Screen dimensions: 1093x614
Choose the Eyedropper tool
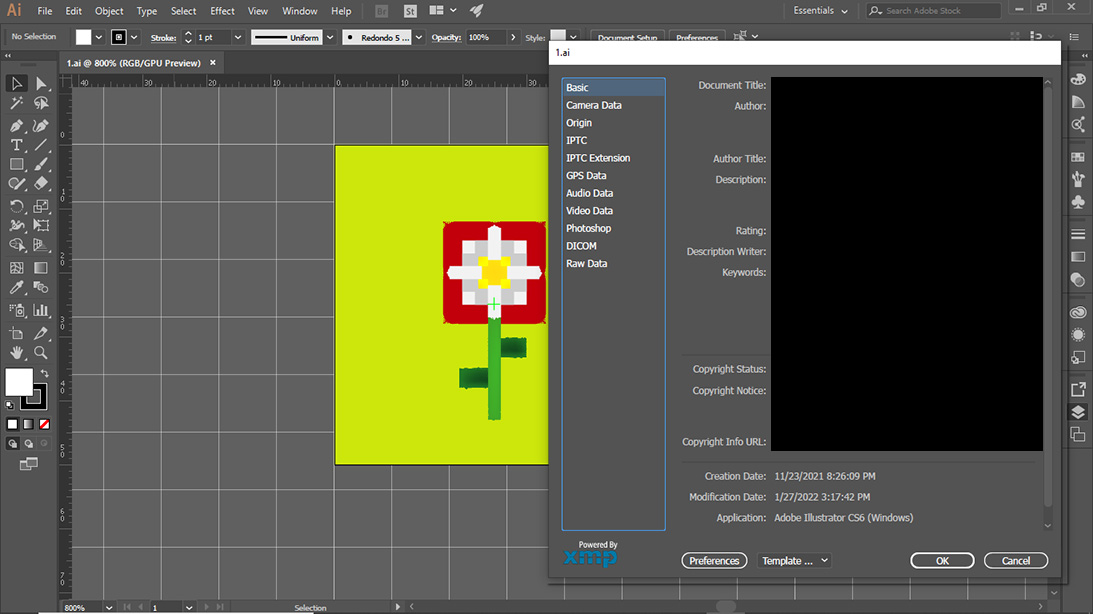(17, 288)
